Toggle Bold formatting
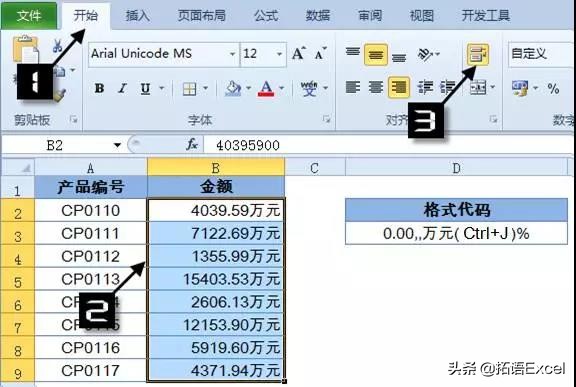The width and height of the screenshot is (576, 387). click(99, 88)
